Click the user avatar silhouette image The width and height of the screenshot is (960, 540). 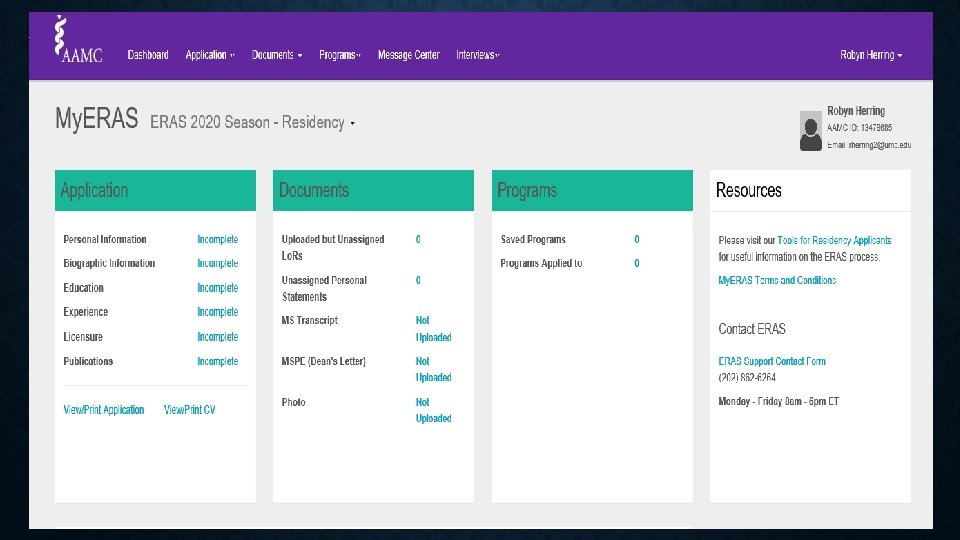811,130
